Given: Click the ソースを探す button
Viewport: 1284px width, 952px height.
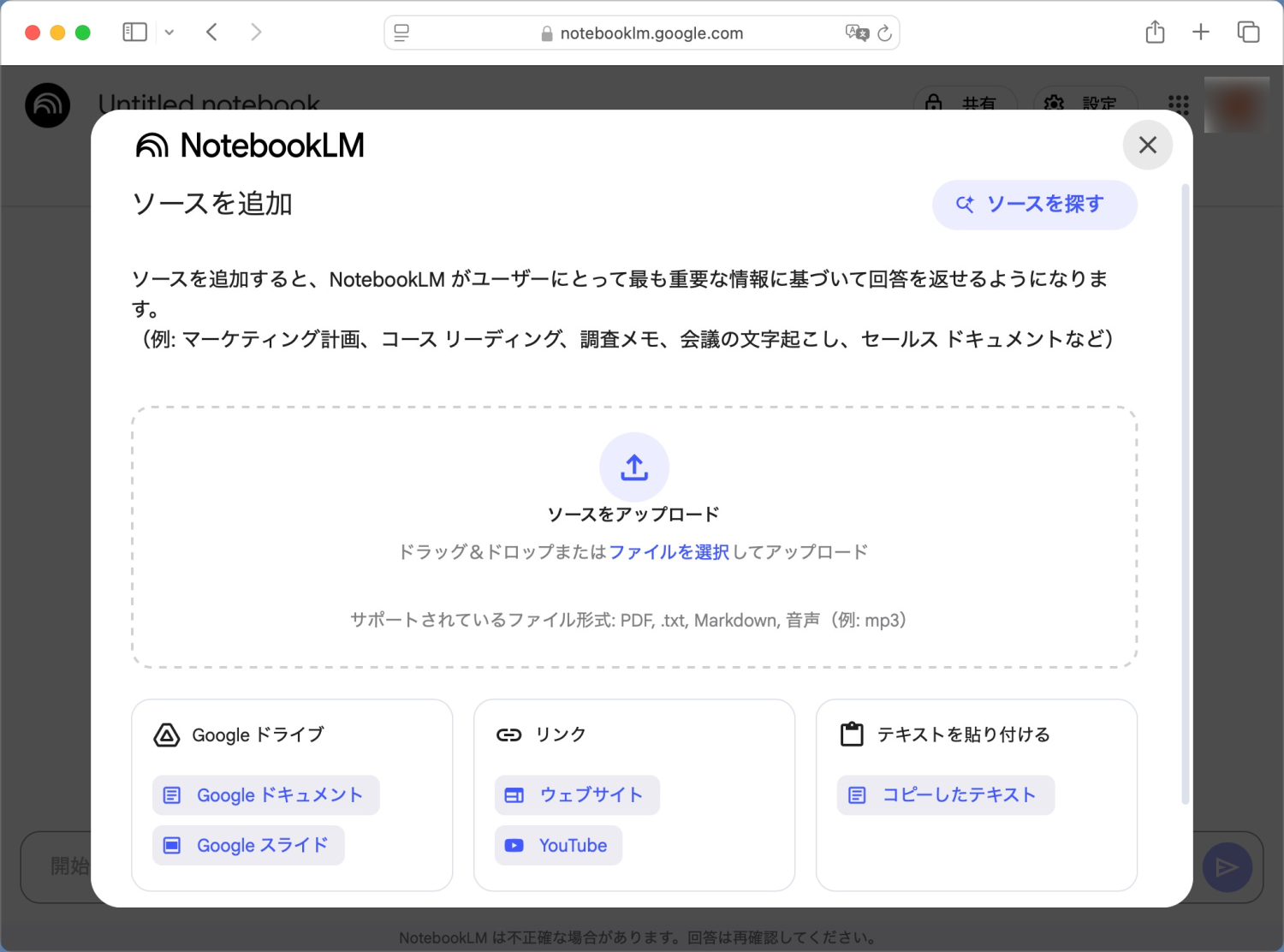Looking at the screenshot, I should [1034, 205].
